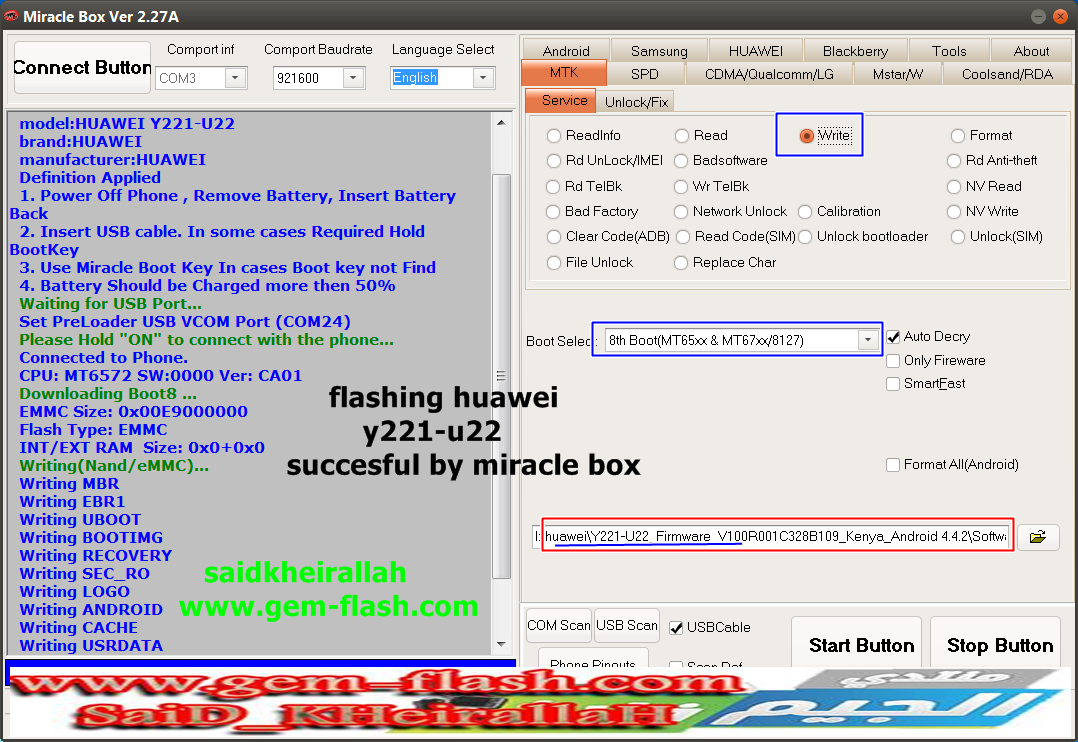Open the Comport inf dropdown

[235, 78]
